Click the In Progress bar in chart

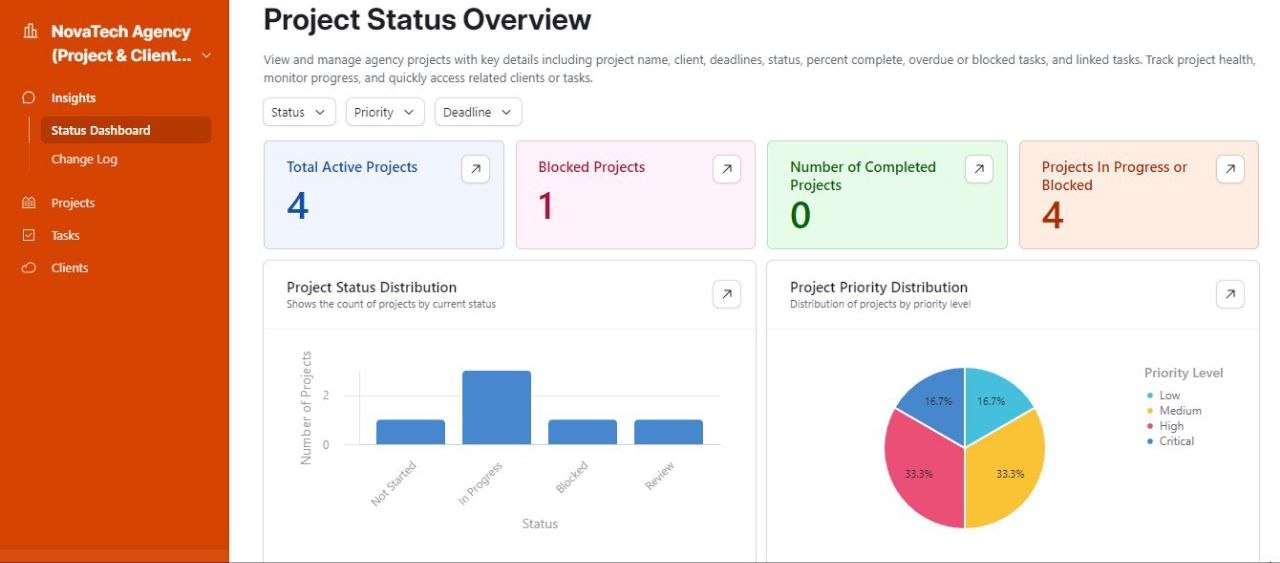coord(496,407)
